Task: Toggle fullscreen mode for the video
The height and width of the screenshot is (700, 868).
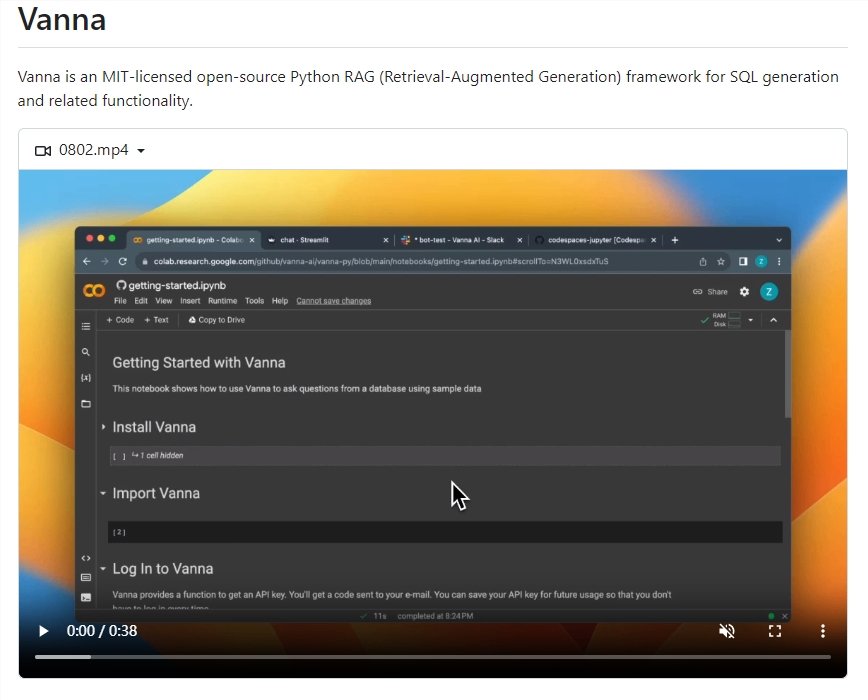Action: [x=775, y=631]
